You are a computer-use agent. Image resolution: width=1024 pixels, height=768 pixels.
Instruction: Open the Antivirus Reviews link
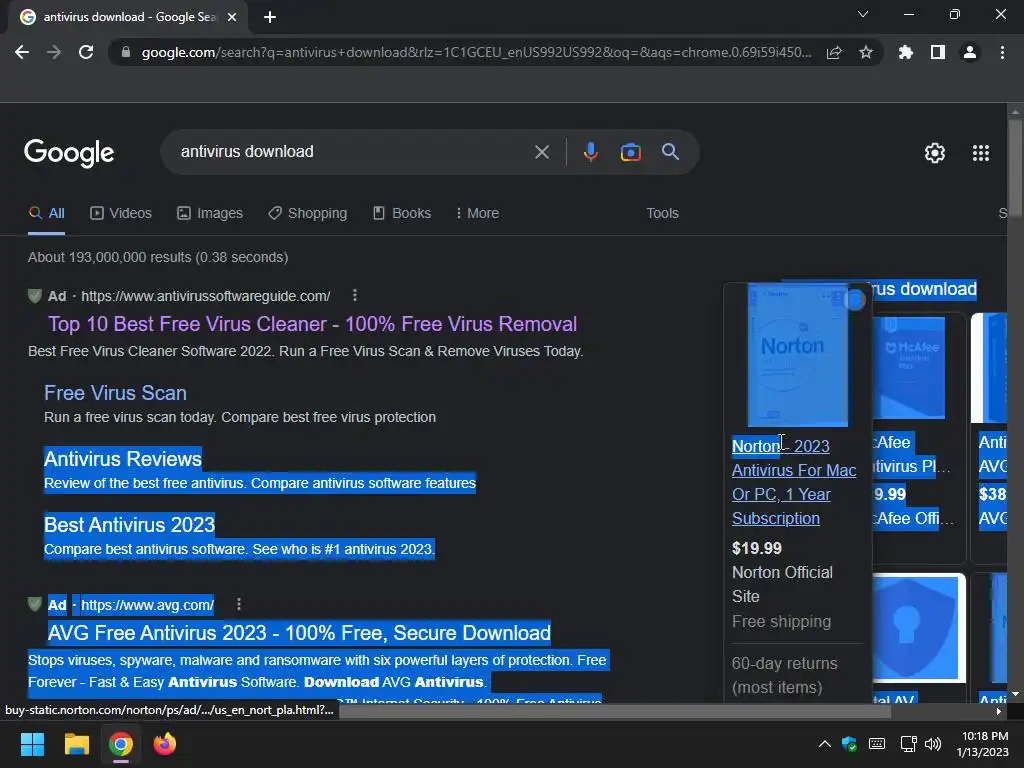click(123, 459)
